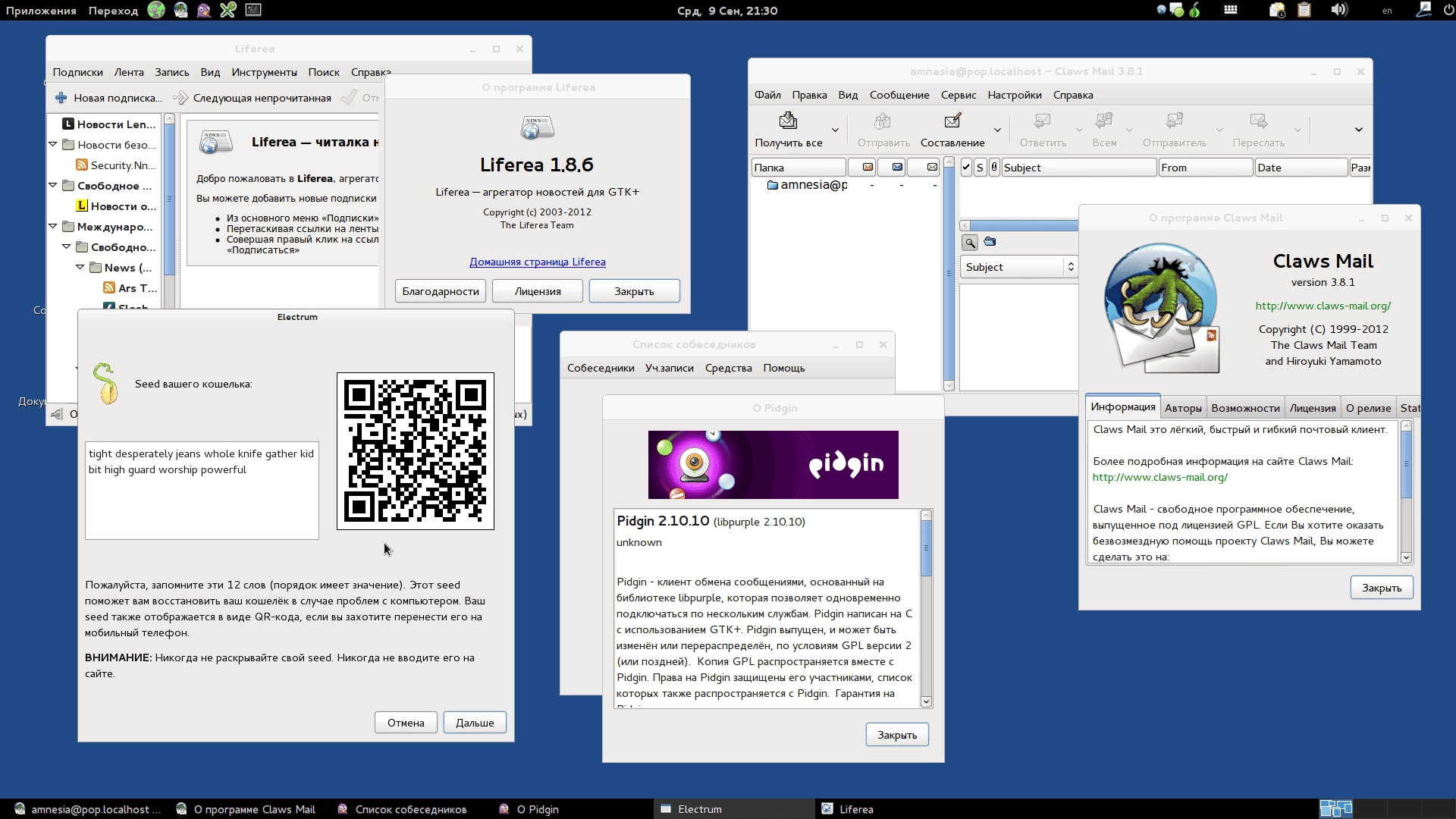Open the virtual keyboard tray icon
The height and width of the screenshot is (819, 1456).
coord(1231,10)
